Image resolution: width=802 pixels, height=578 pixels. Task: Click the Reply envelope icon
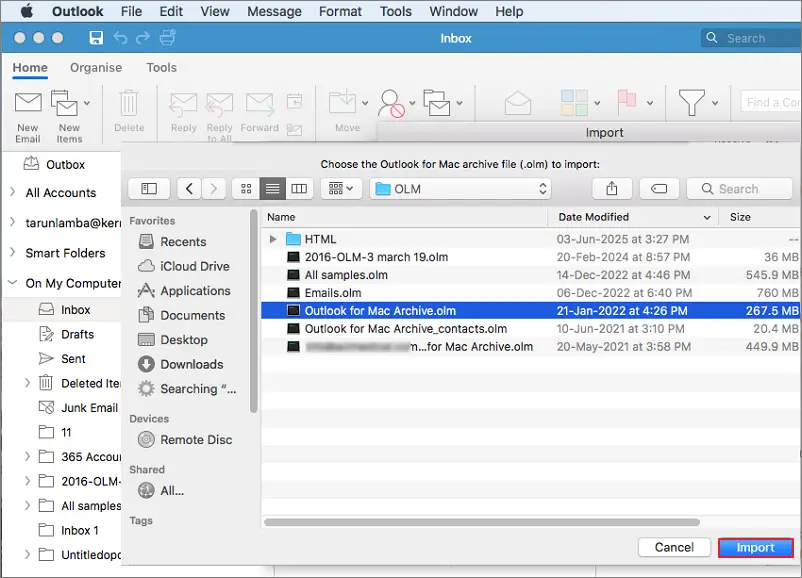click(x=183, y=104)
